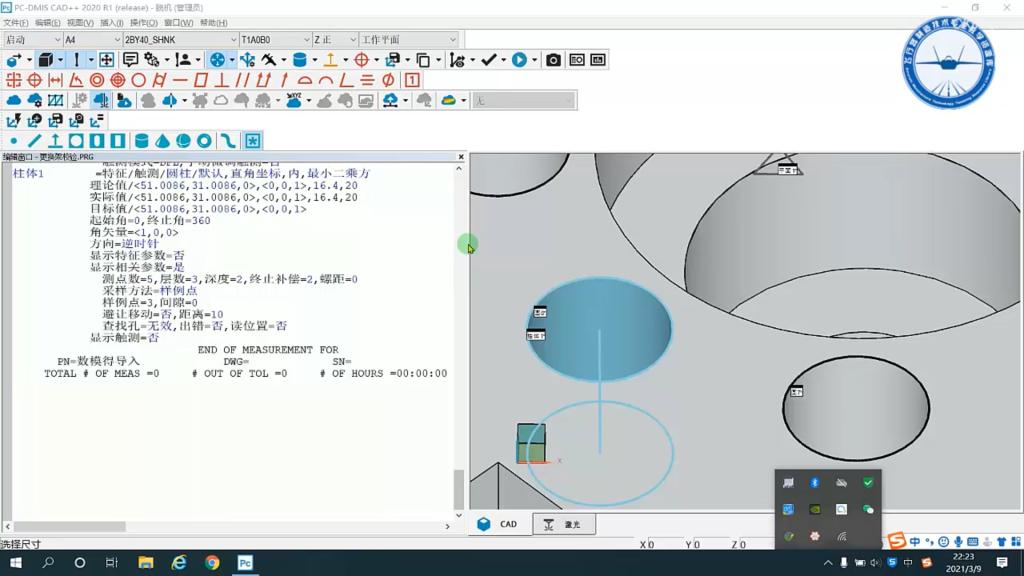Viewport: 1024px width, 576px height.
Task: Select the parallelism dimension icon
Action: coord(242,80)
